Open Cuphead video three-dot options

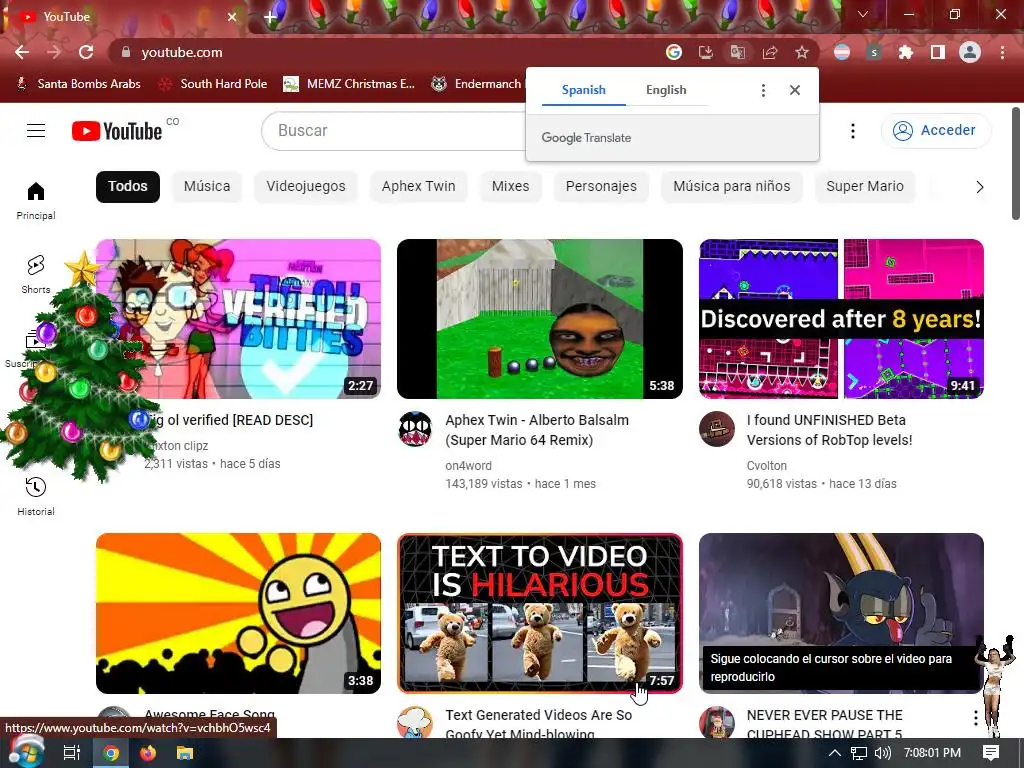(x=975, y=718)
